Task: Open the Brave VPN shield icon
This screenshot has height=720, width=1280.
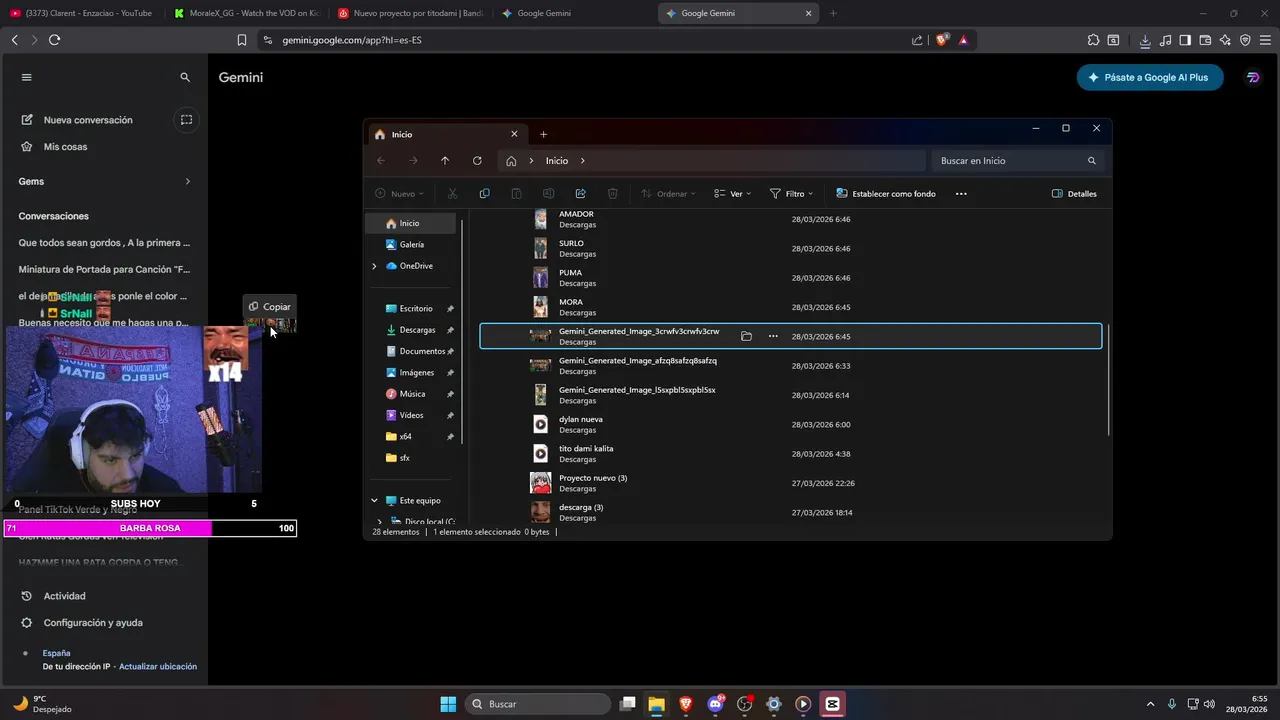Action: pos(1245,40)
